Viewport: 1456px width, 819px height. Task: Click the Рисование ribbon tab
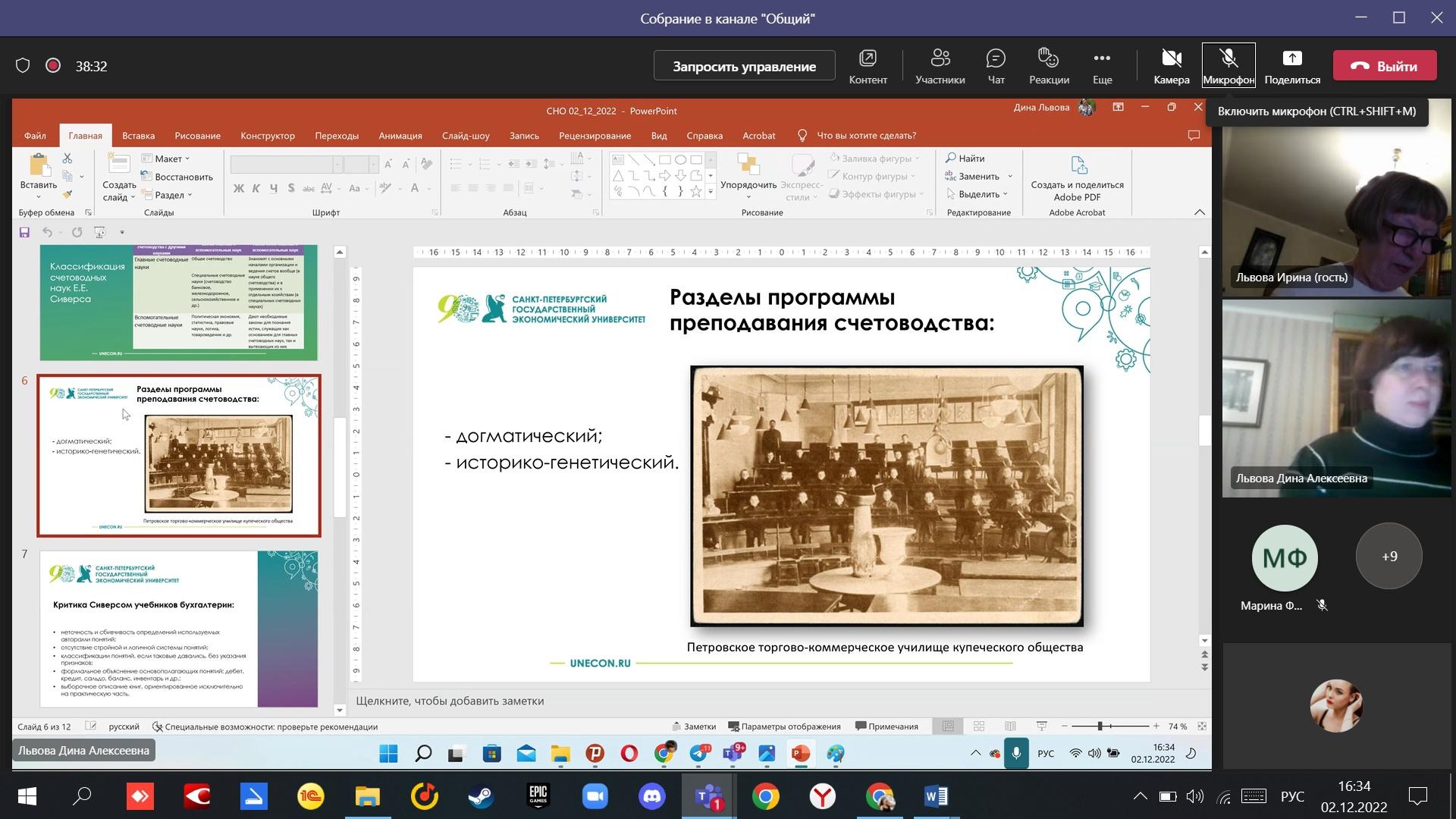197,136
